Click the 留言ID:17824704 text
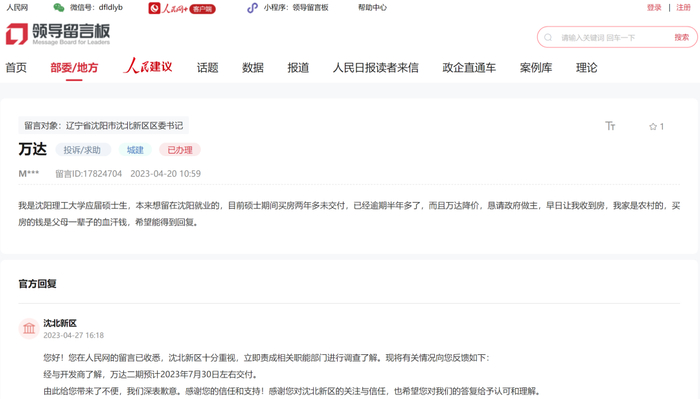This screenshot has height=399, width=700. (88, 174)
